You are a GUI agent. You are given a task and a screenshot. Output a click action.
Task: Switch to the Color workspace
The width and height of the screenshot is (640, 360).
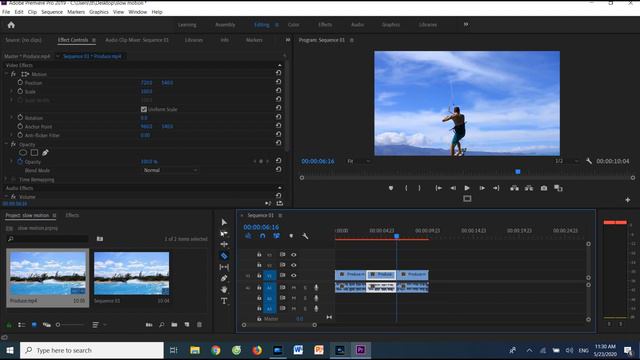pos(293,24)
